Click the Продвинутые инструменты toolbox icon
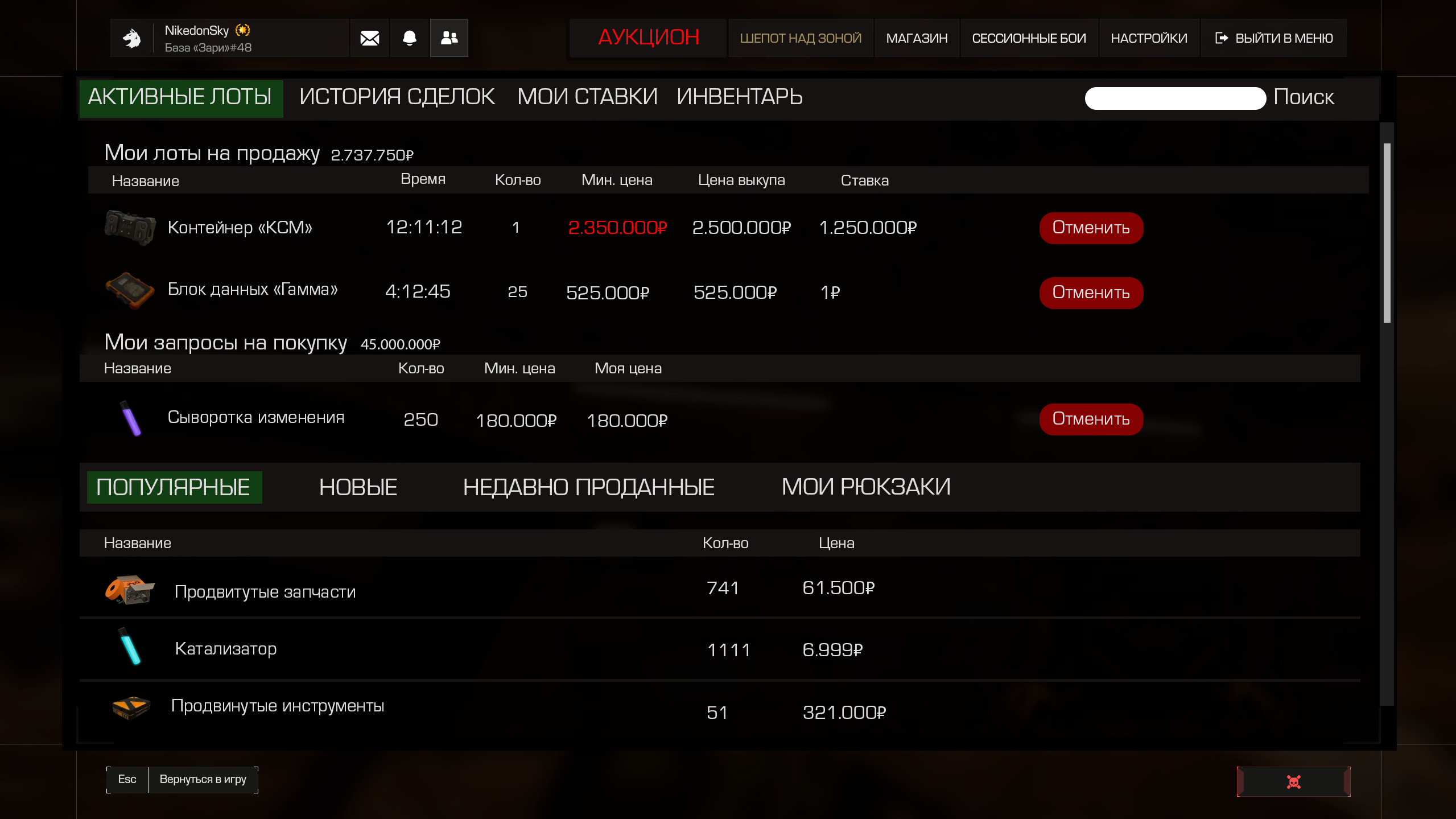Viewport: 1456px width, 819px height. point(131,707)
